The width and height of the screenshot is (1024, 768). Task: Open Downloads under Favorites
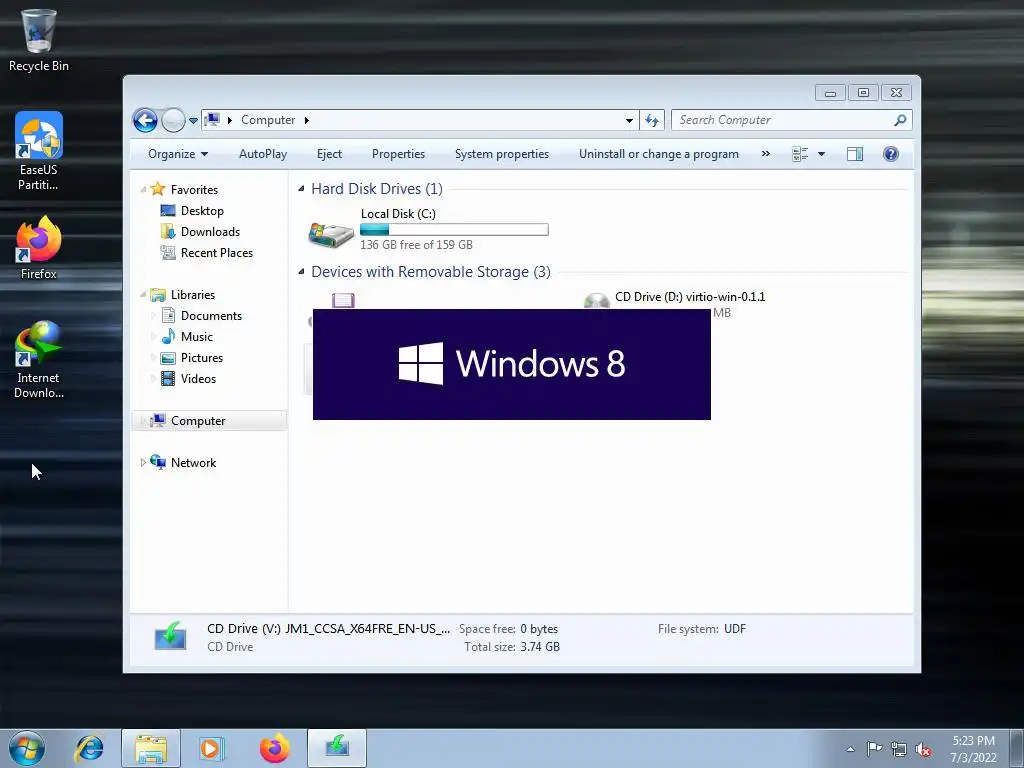210,232
